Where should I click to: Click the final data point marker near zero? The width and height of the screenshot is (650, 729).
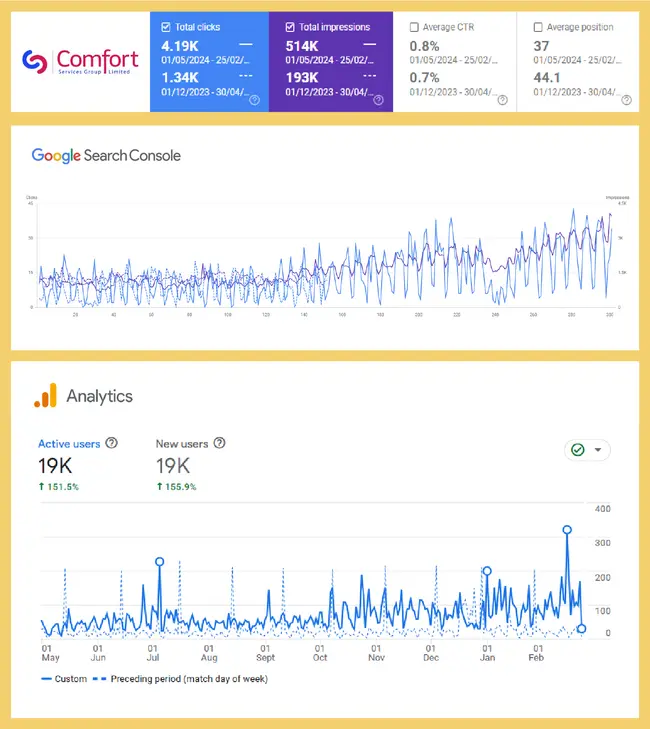pyautogui.click(x=581, y=629)
